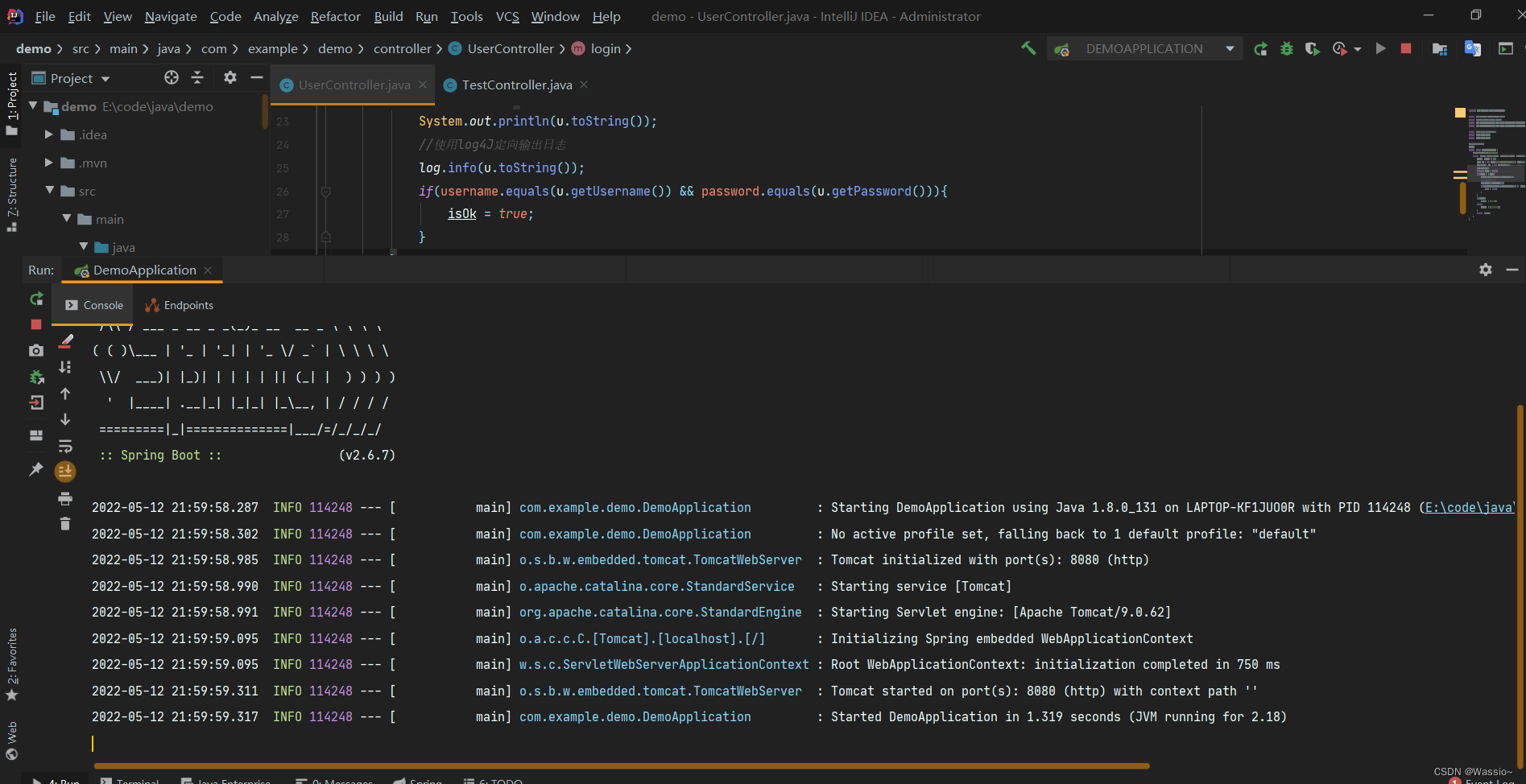Click the green Debug bug icon in toolbar
This screenshot has height=784, width=1526.
coord(1287,49)
